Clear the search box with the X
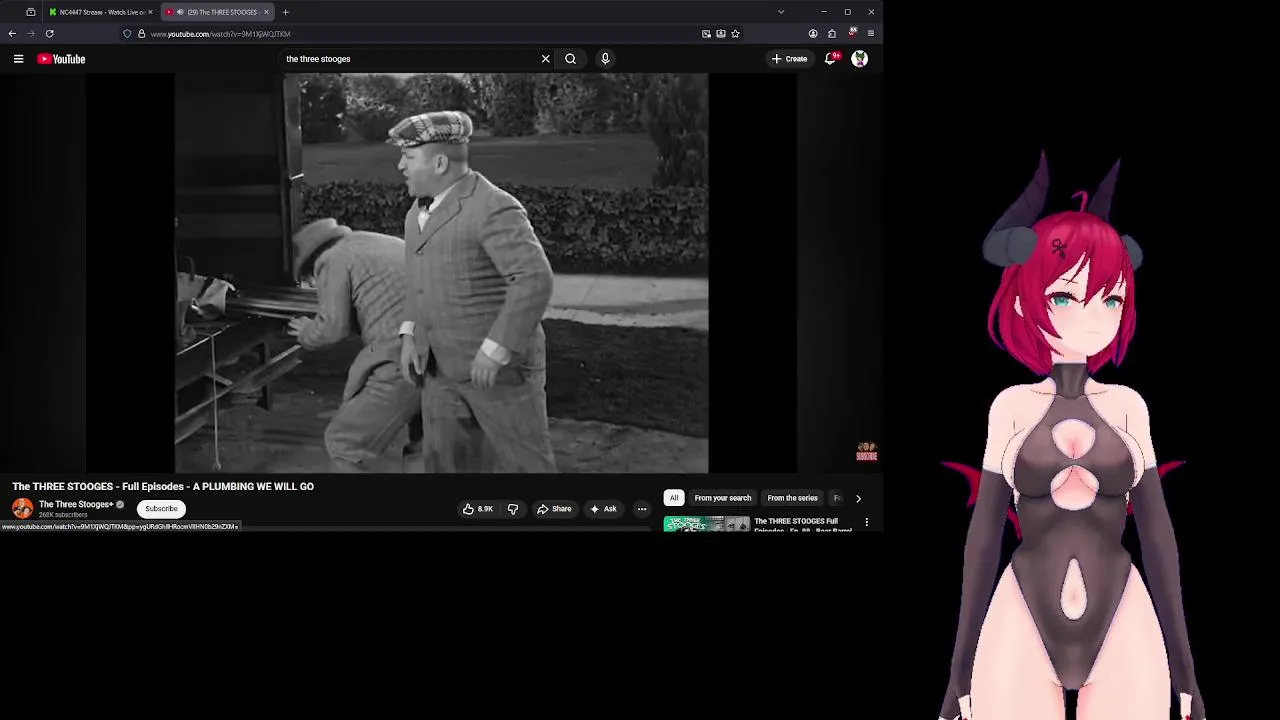The width and height of the screenshot is (1280, 720). click(x=545, y=59)
